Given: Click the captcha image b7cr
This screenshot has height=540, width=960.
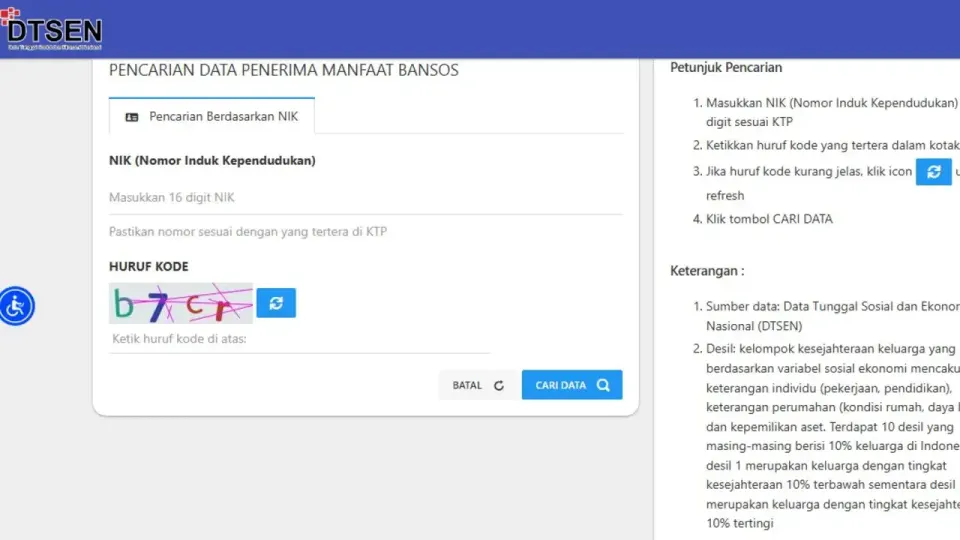Looking at the screenshot, I should [x=181, y=303].
